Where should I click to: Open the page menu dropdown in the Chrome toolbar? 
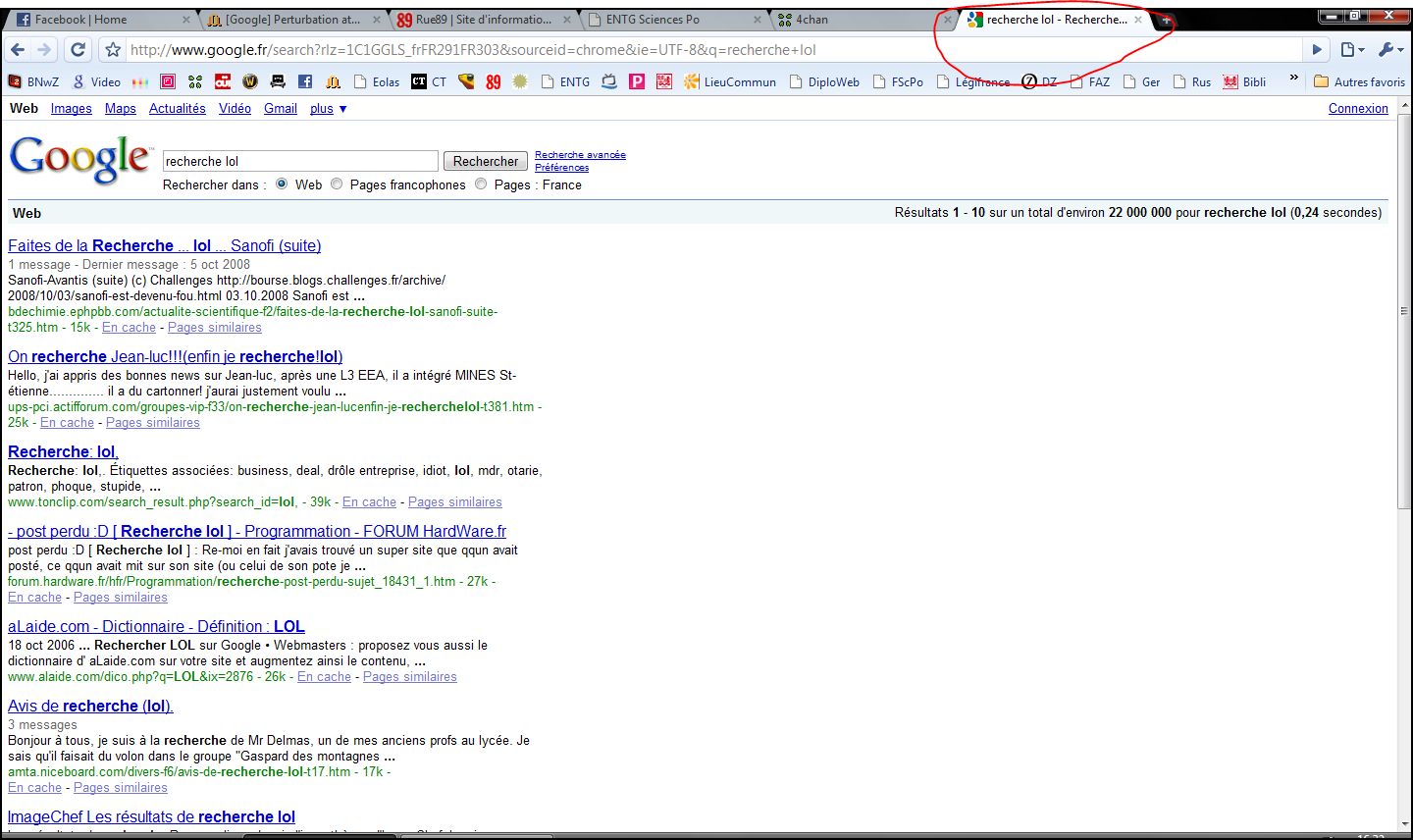click(x=1352, y=49)
